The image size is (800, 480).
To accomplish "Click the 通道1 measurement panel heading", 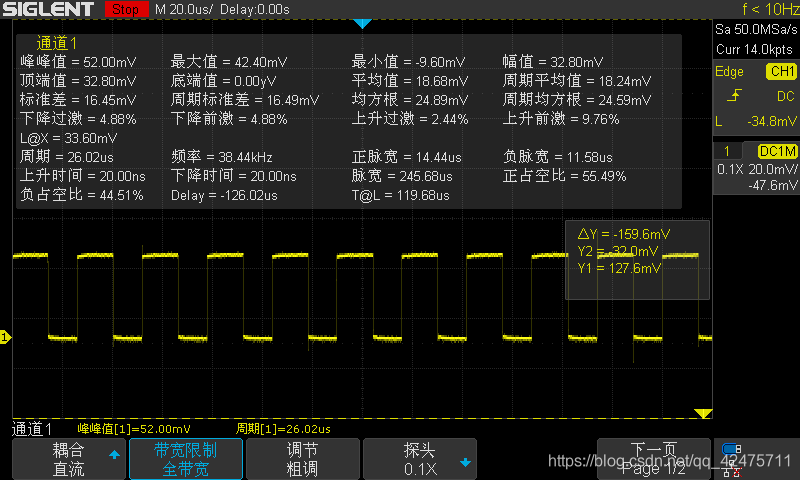I will click(x=57, y=43).
